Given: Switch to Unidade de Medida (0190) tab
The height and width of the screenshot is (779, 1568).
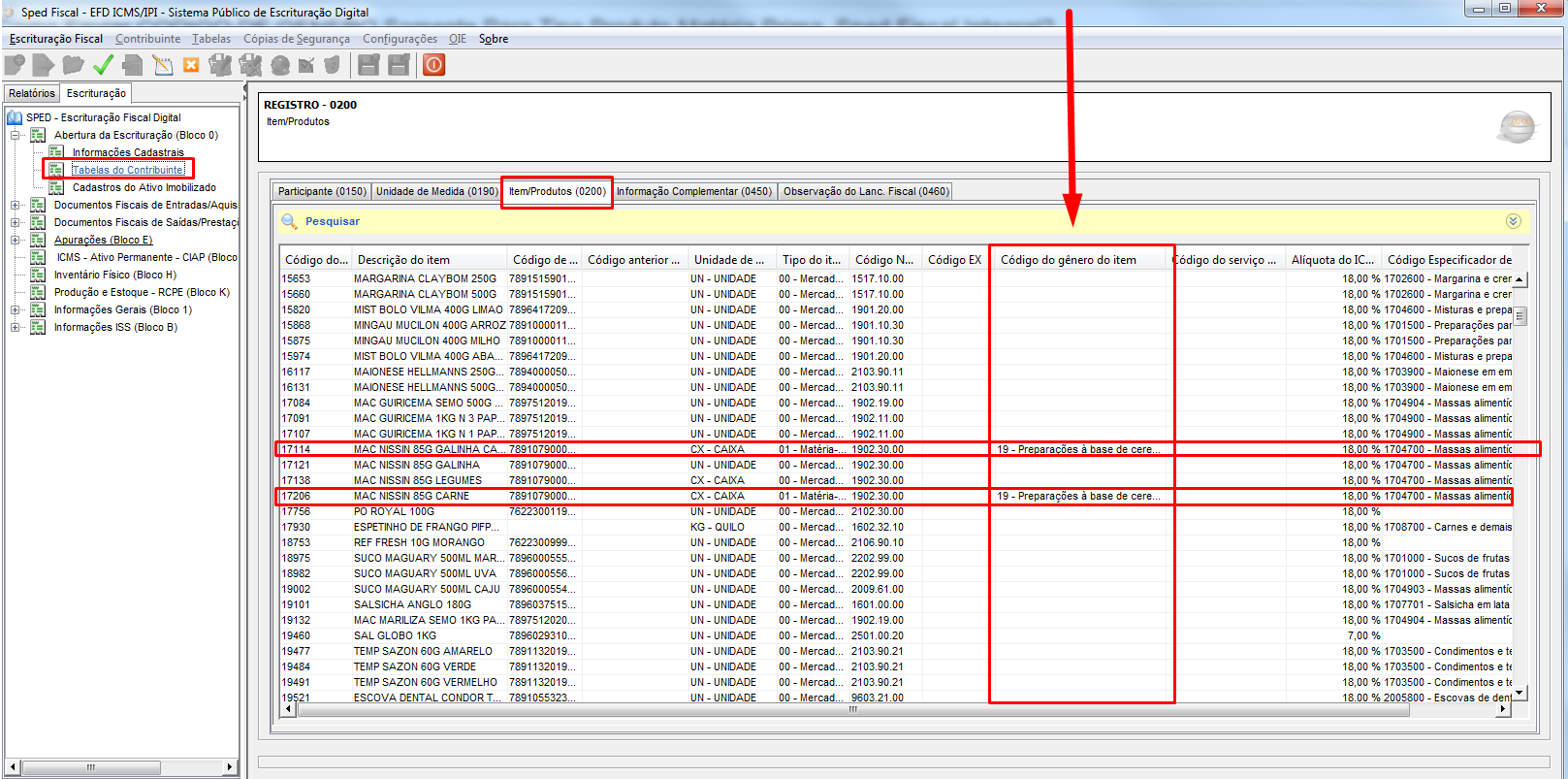Looking at the screenshot, I should [x=437, y=191].
